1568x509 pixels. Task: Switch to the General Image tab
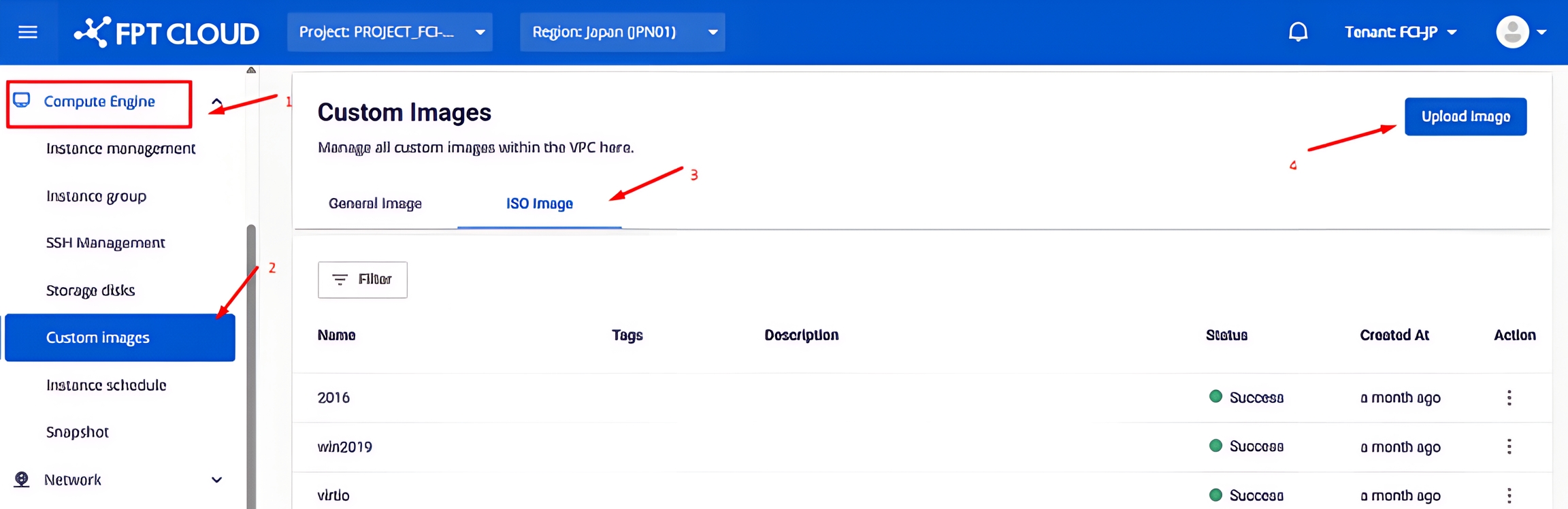(375, 203)
